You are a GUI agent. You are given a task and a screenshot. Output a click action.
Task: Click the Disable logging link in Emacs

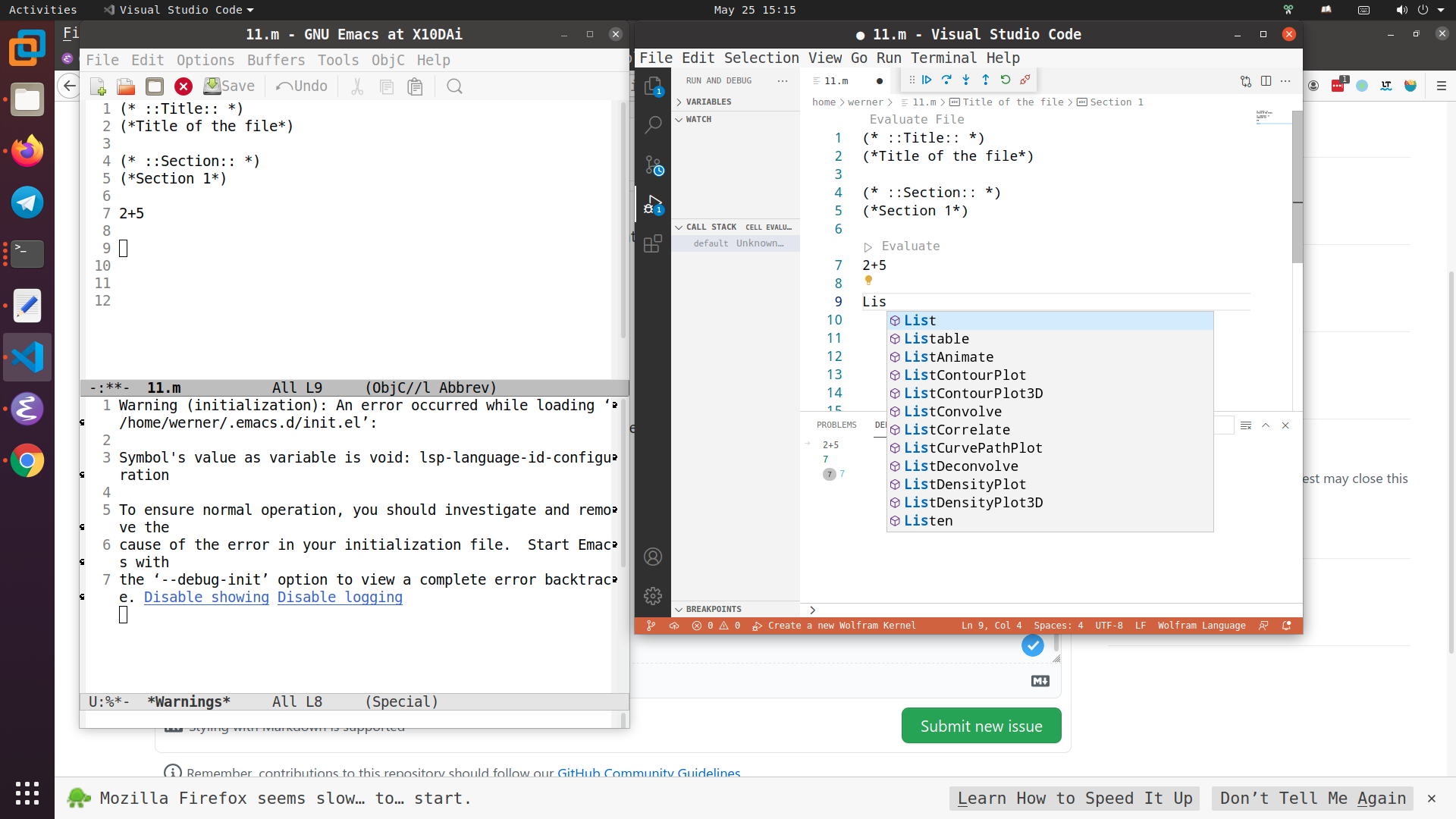coord(340,598)
